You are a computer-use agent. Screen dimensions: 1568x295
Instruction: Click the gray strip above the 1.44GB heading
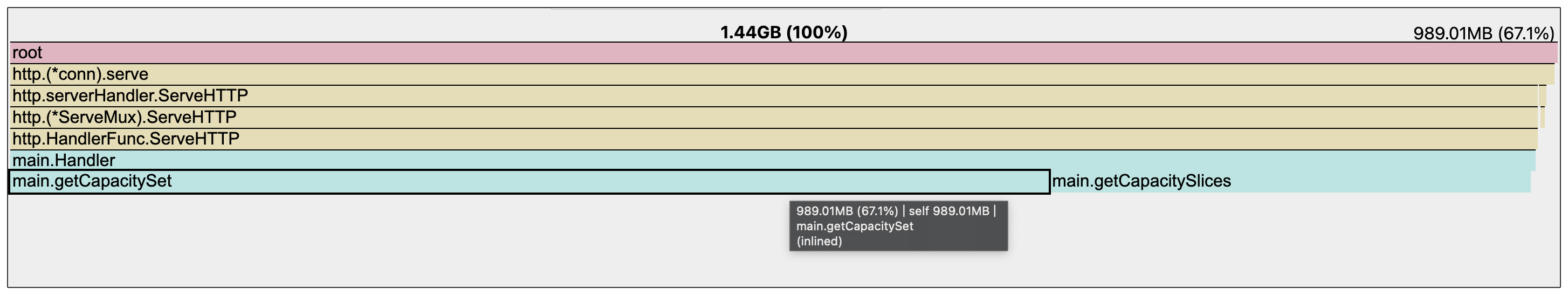715,9
